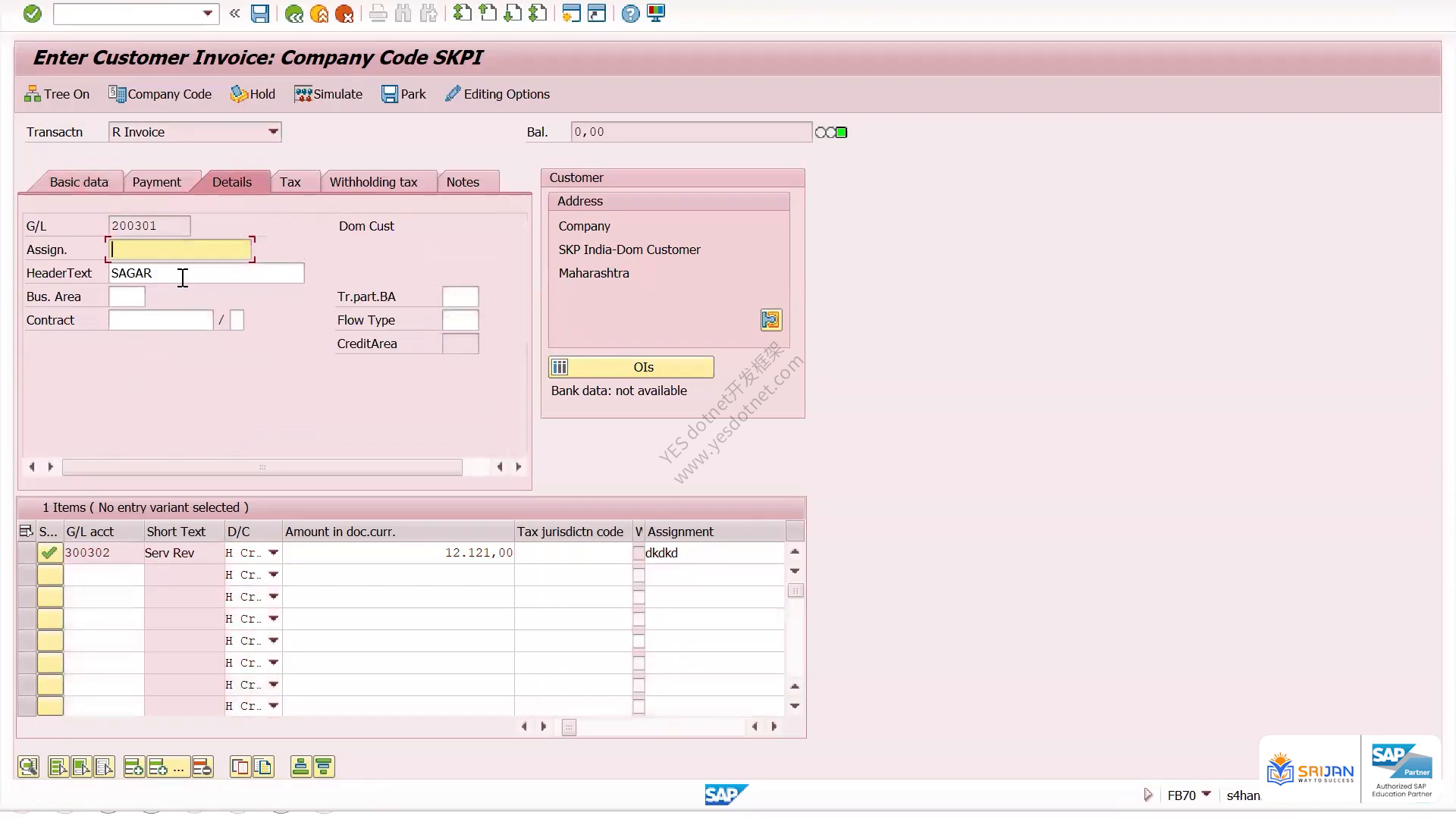Screen dimensions: 1456x819
Task: Click the customer address change icon
Action: (x=771, y=320)
